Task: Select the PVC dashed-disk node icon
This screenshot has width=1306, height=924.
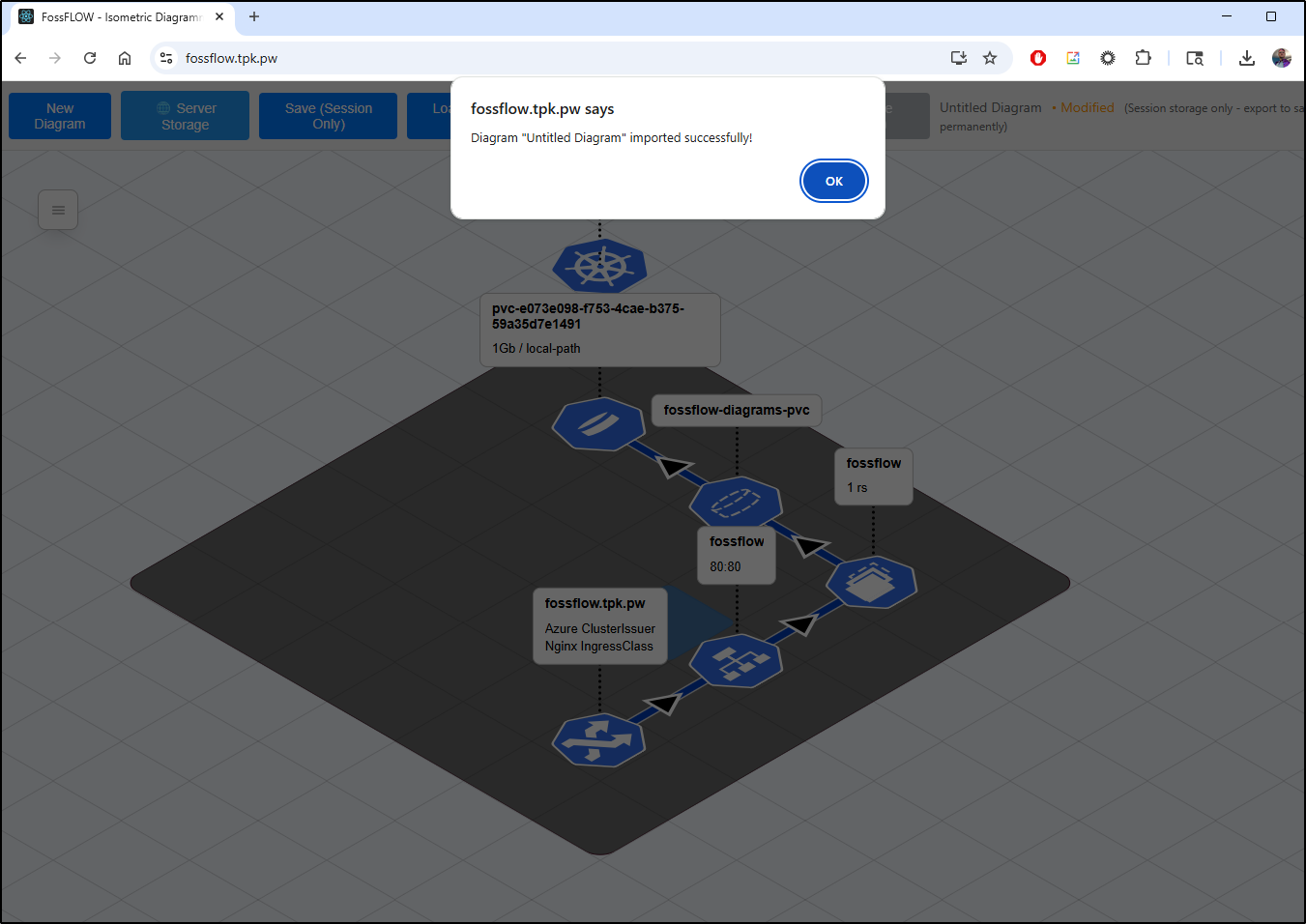Action: pos(736,503)
